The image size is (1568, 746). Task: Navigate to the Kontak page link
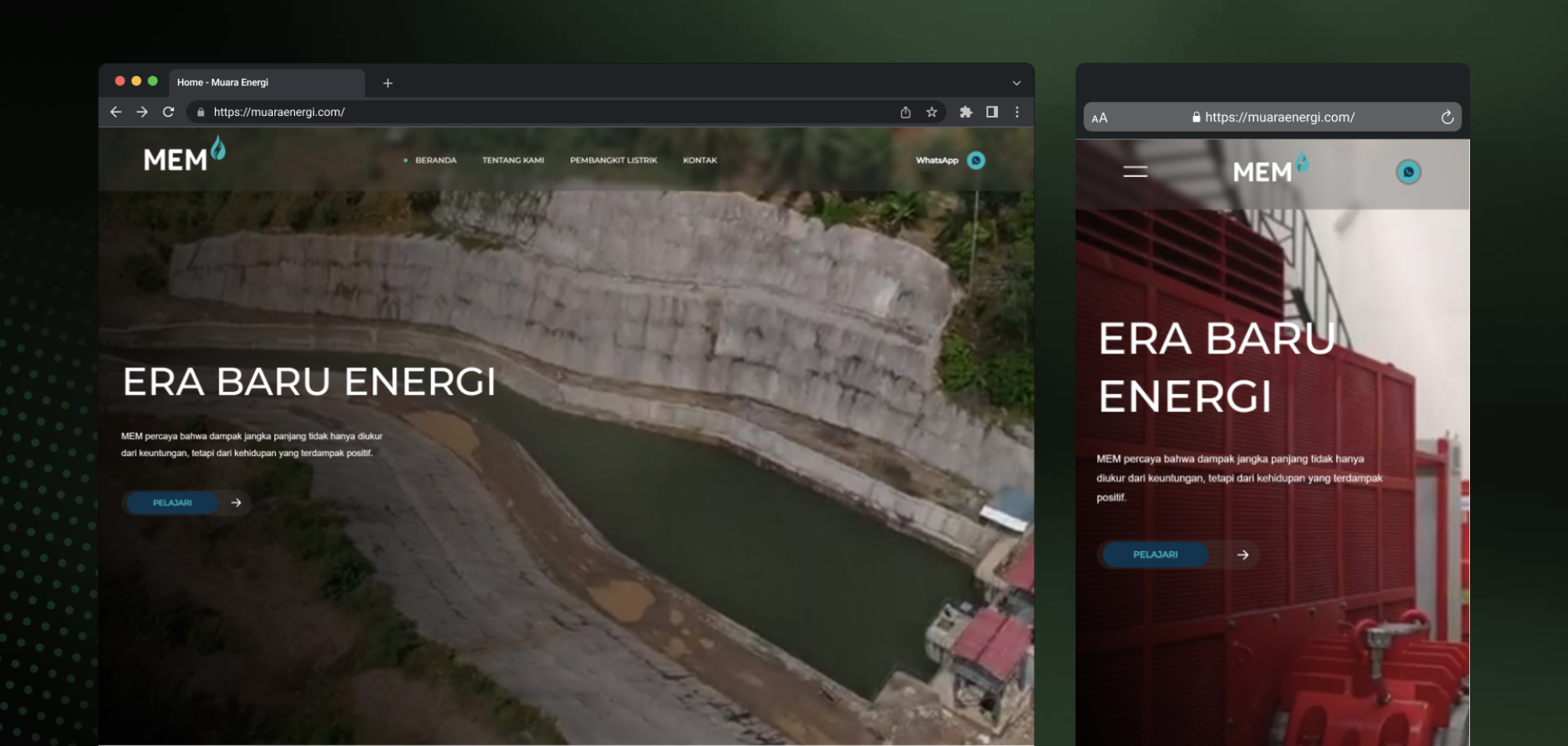pyautogui.click(x=700, y=160)
